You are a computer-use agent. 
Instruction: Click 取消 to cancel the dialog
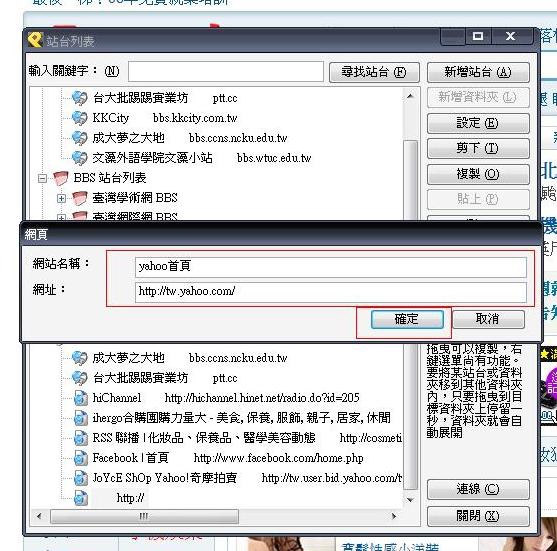point(488,319)
